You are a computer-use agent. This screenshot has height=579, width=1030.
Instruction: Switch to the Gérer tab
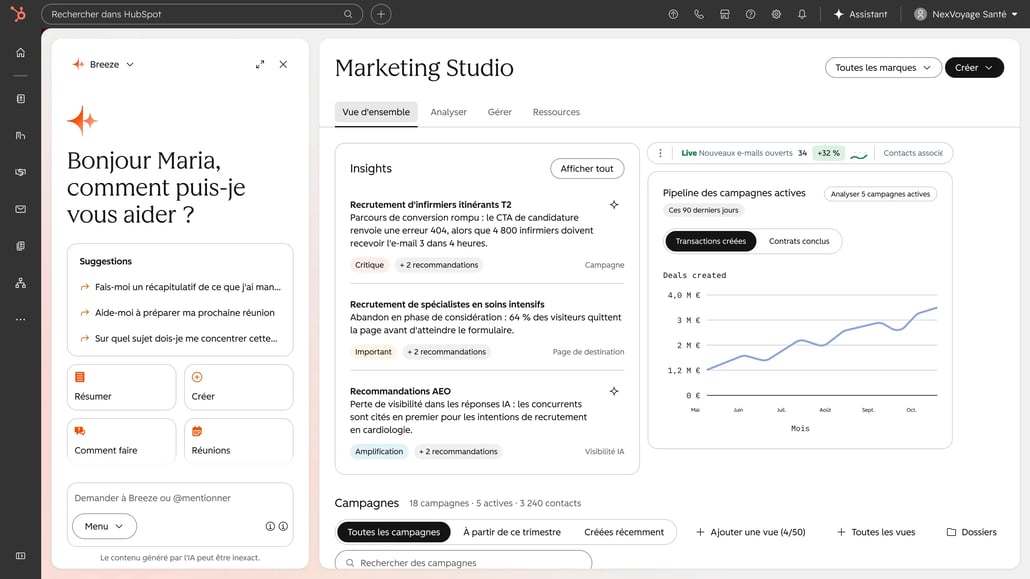pyautogui.click(x=499, y=112)
